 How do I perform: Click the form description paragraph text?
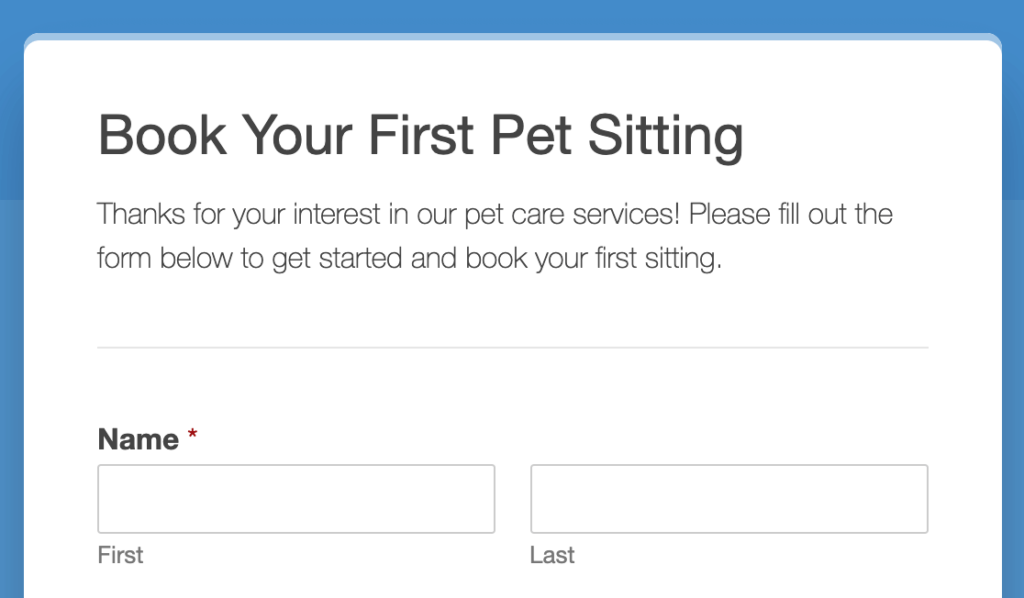click(x=494, y=235)
